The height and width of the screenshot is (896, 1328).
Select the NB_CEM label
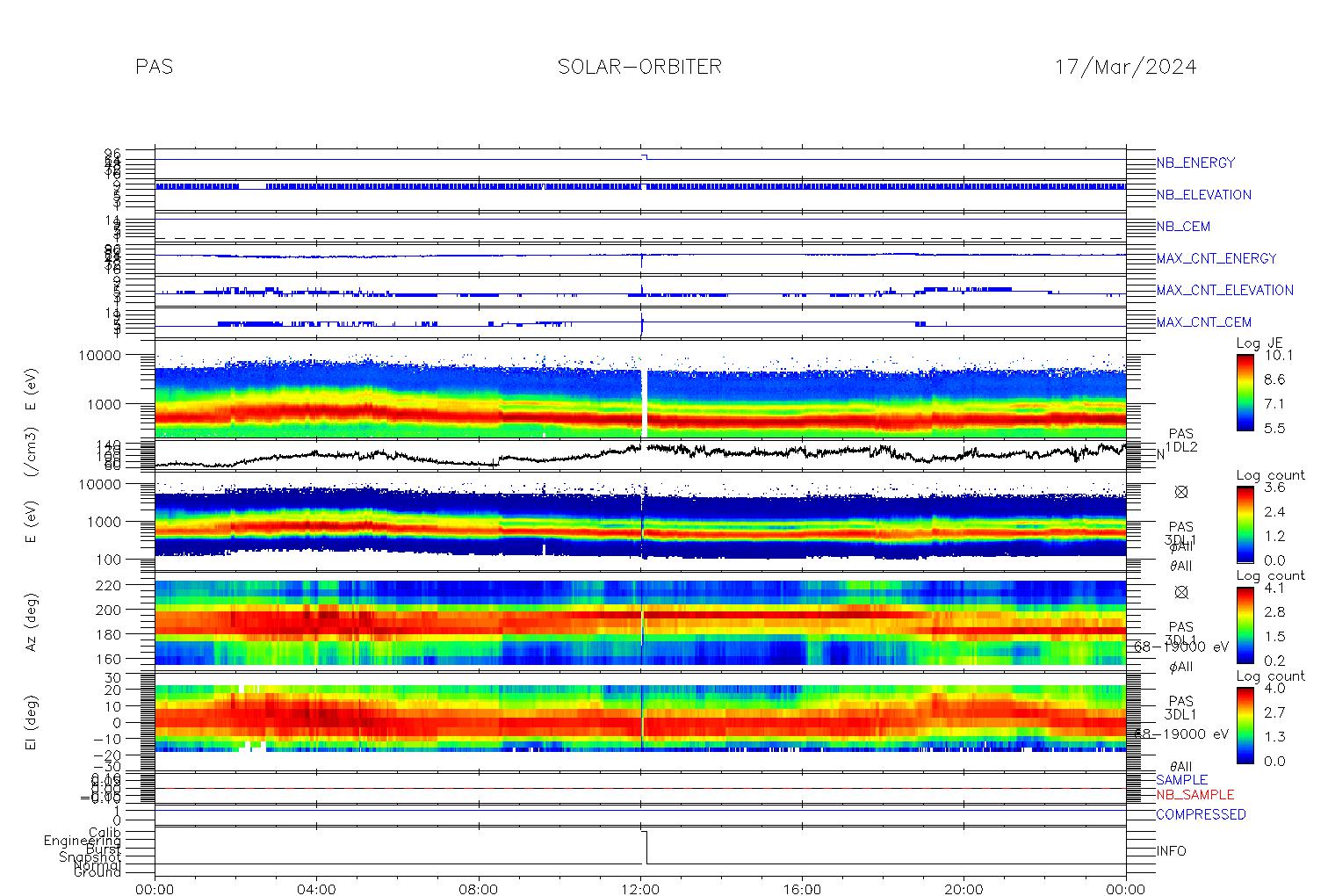click(x=1183, y=227)
